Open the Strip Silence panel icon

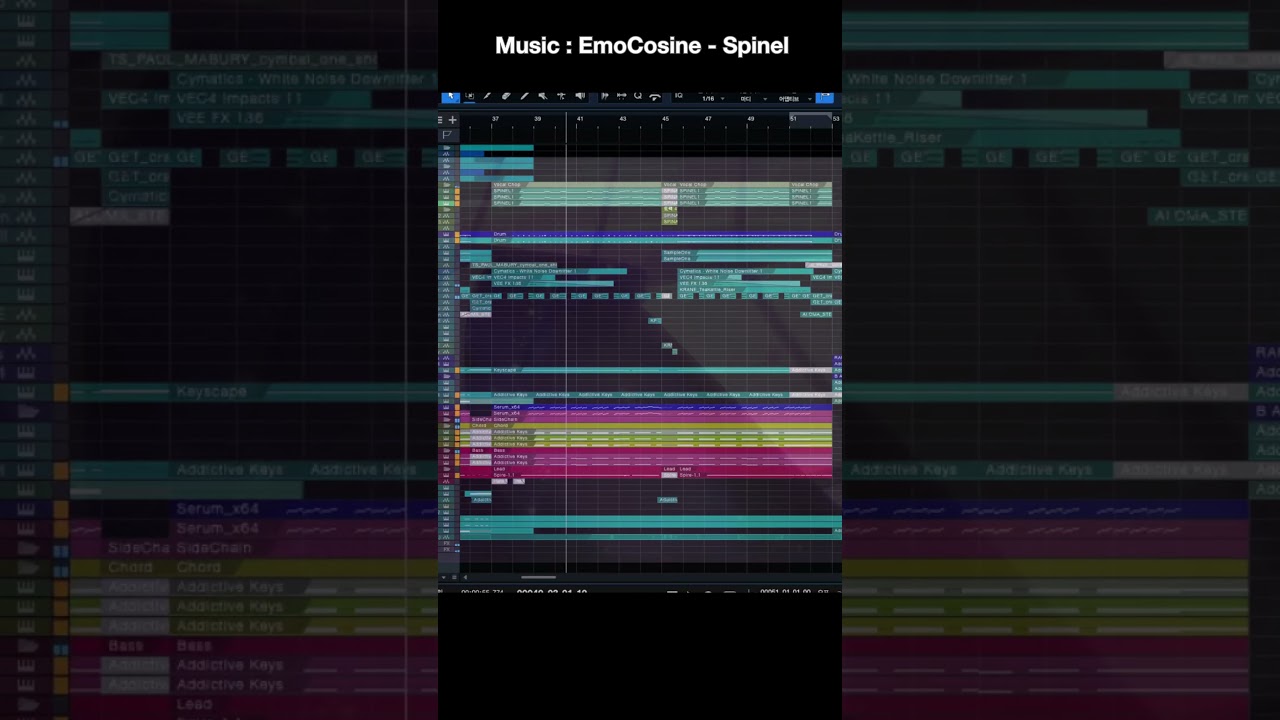click(621, 97)
